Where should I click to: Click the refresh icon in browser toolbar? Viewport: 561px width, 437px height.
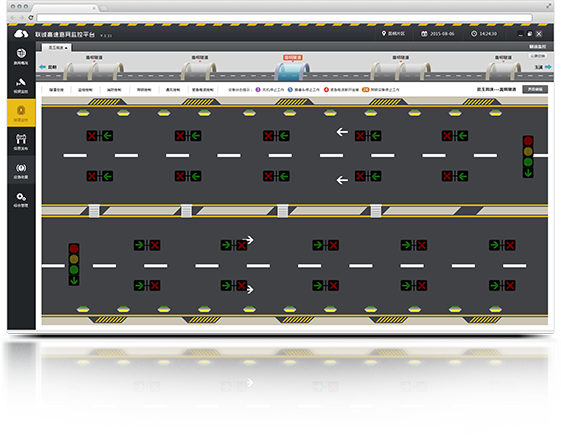(31, 17)
